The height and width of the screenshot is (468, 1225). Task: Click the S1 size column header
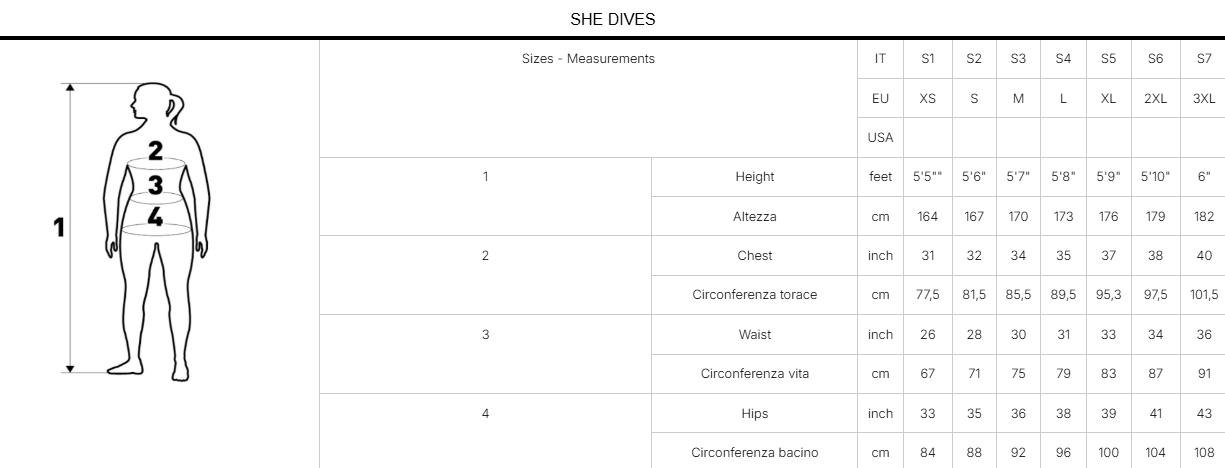pos(928,59)
